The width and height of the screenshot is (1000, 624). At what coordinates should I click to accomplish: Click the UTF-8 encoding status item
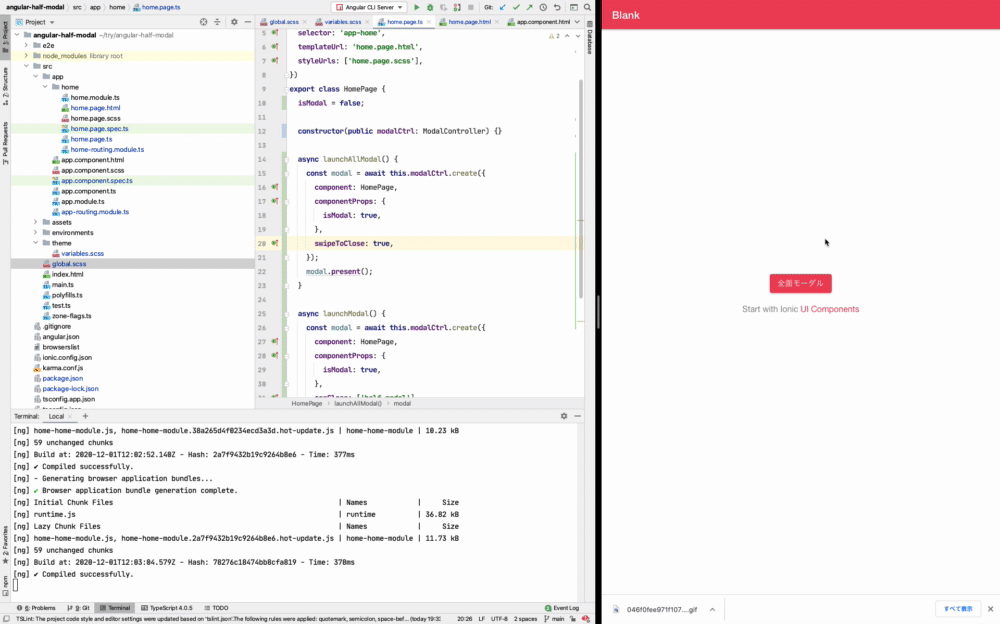point(499,619)
